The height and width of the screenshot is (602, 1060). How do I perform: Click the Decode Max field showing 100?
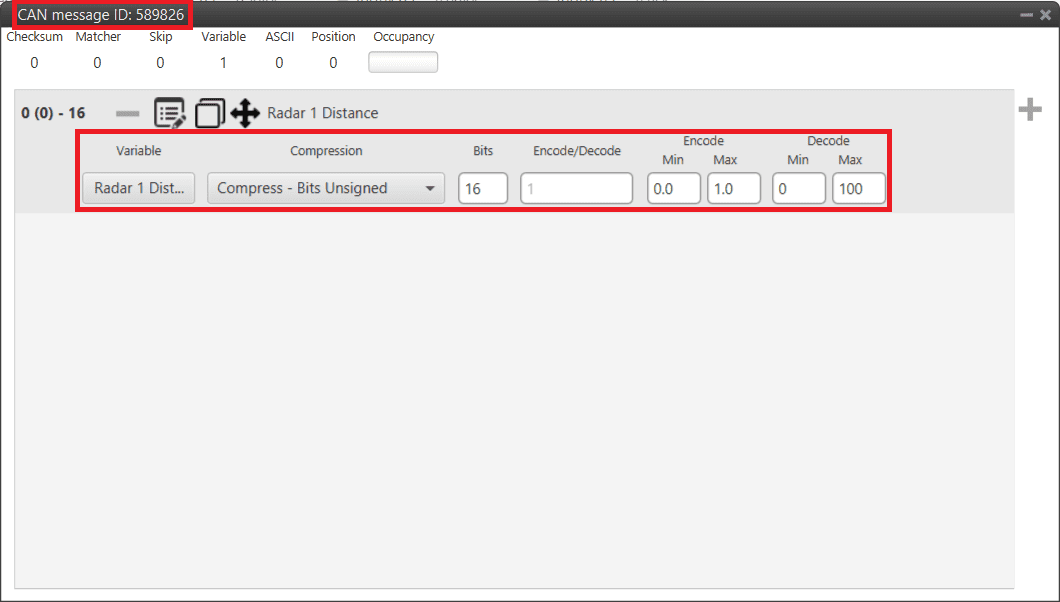click(x=858, y=188)
